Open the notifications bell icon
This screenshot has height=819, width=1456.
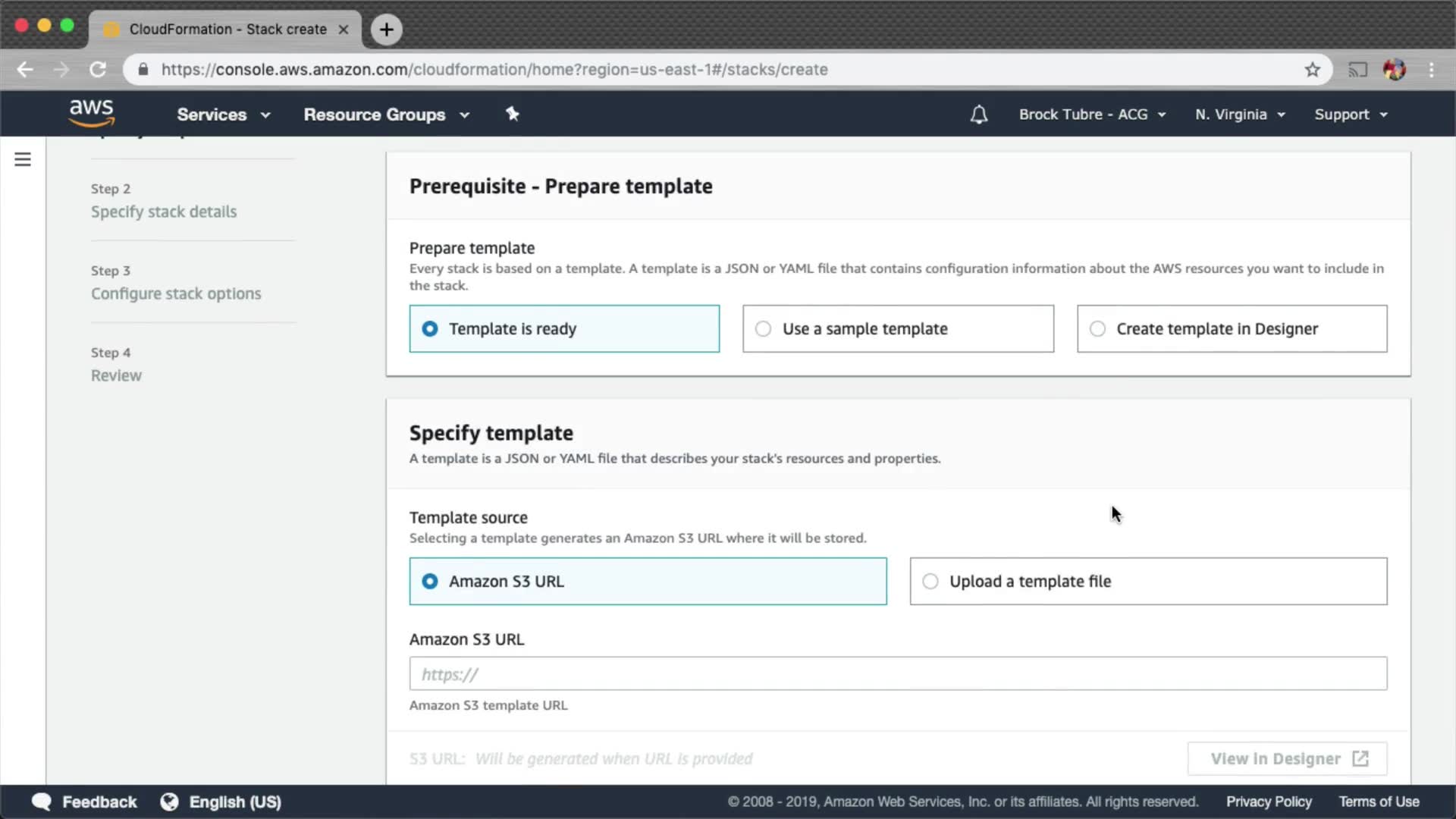[979, 115]
